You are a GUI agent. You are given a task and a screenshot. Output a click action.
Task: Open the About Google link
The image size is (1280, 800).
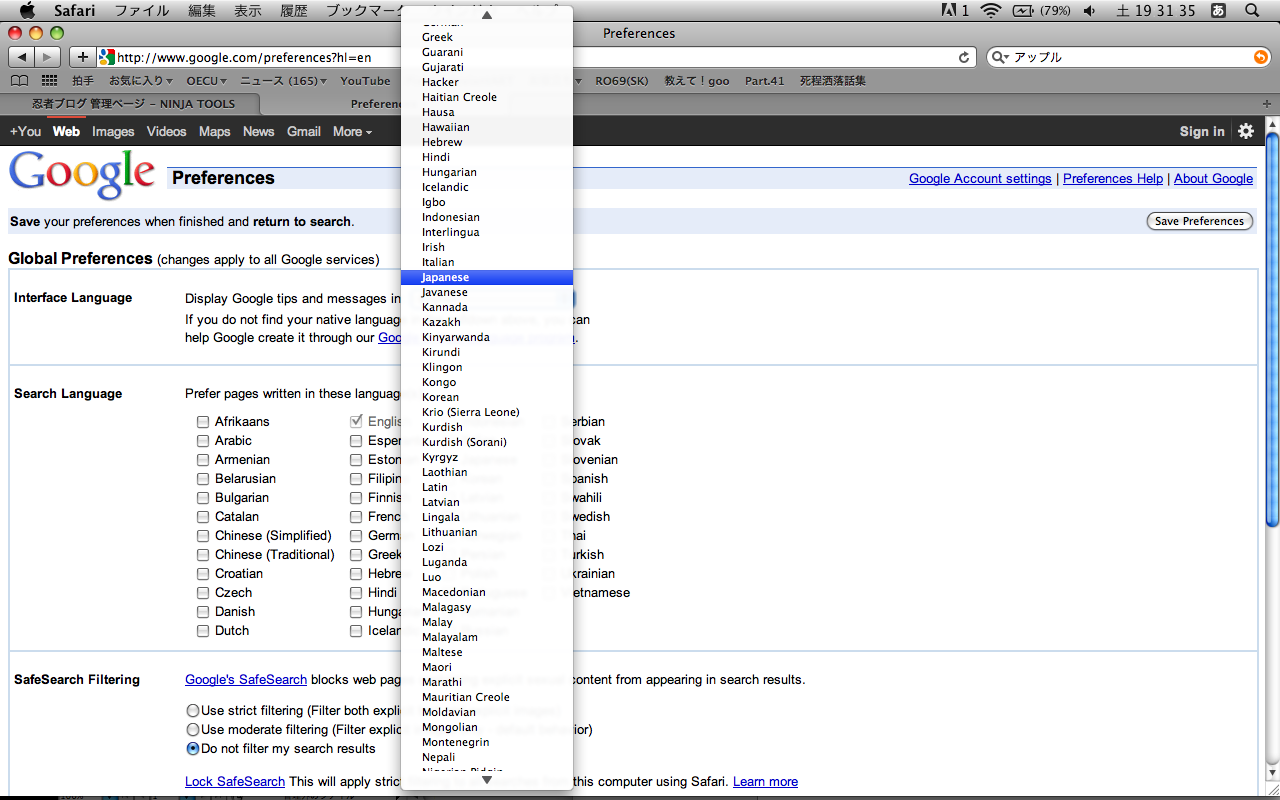point(1213,179)
